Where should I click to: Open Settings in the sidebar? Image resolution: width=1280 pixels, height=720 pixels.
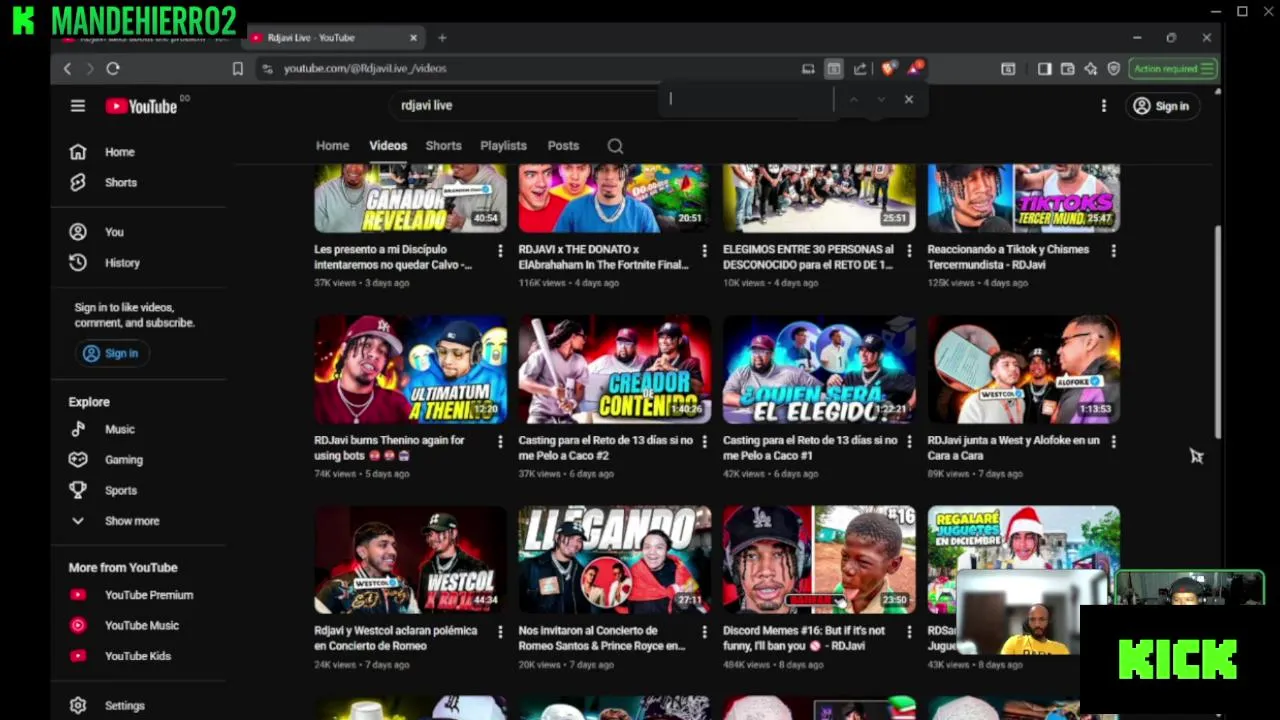pos(124,705)
